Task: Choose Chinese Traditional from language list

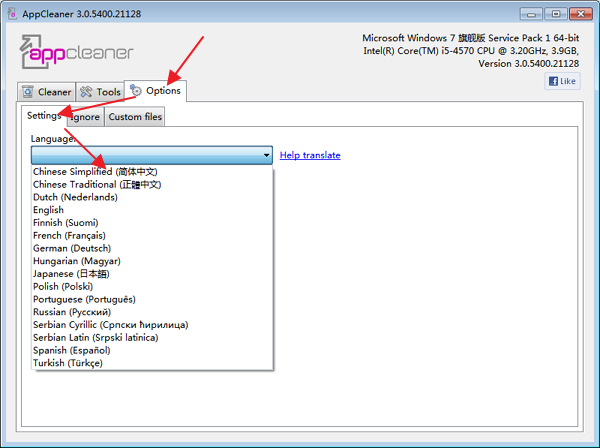Action: click(x=152, y=184)
